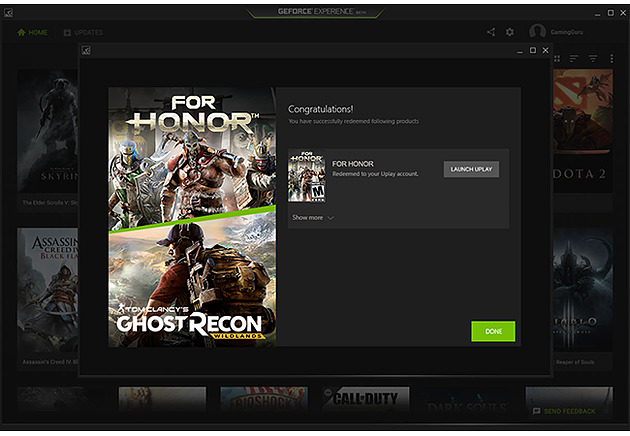Switch to grid view icon
630x436 pixels.
[557, 59]
